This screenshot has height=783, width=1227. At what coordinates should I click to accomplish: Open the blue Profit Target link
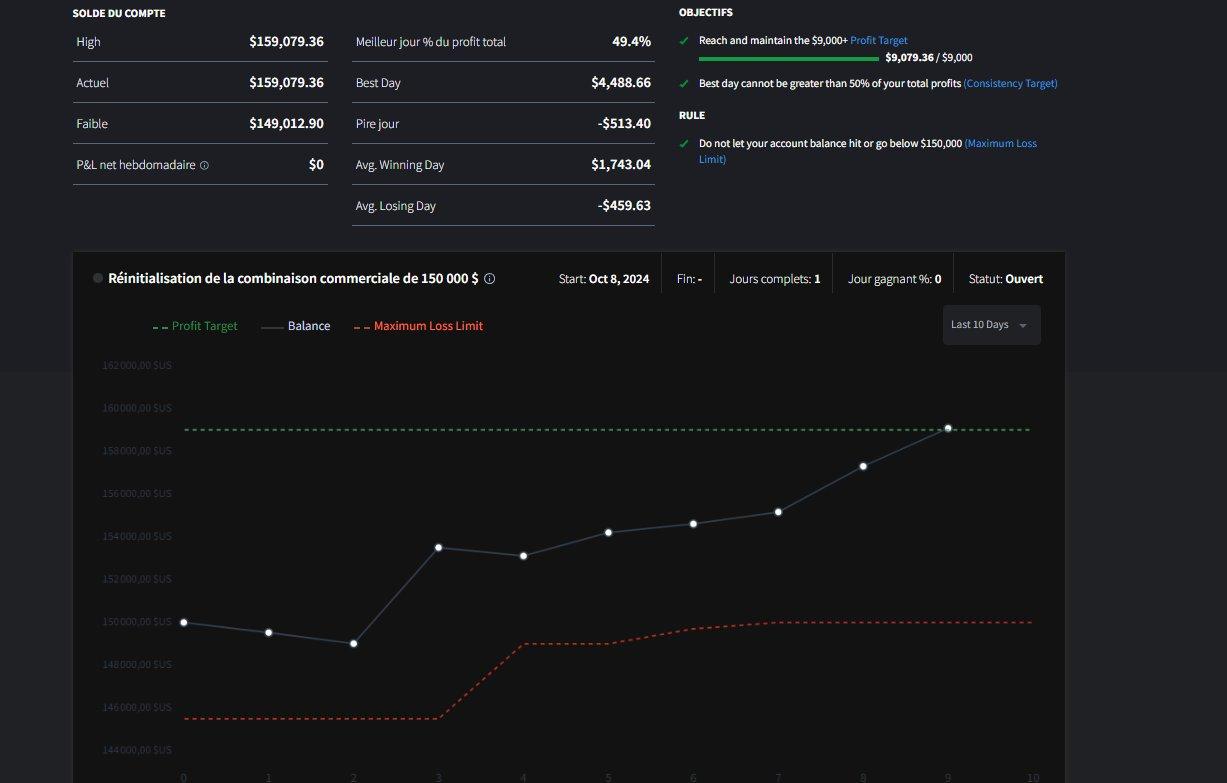point(879,41)
